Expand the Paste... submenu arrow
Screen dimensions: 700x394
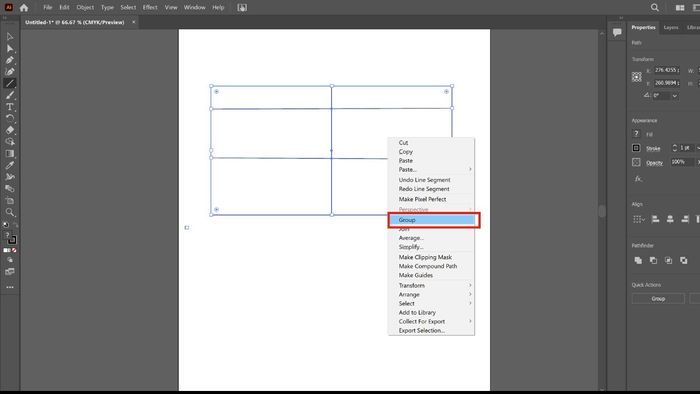470,170
